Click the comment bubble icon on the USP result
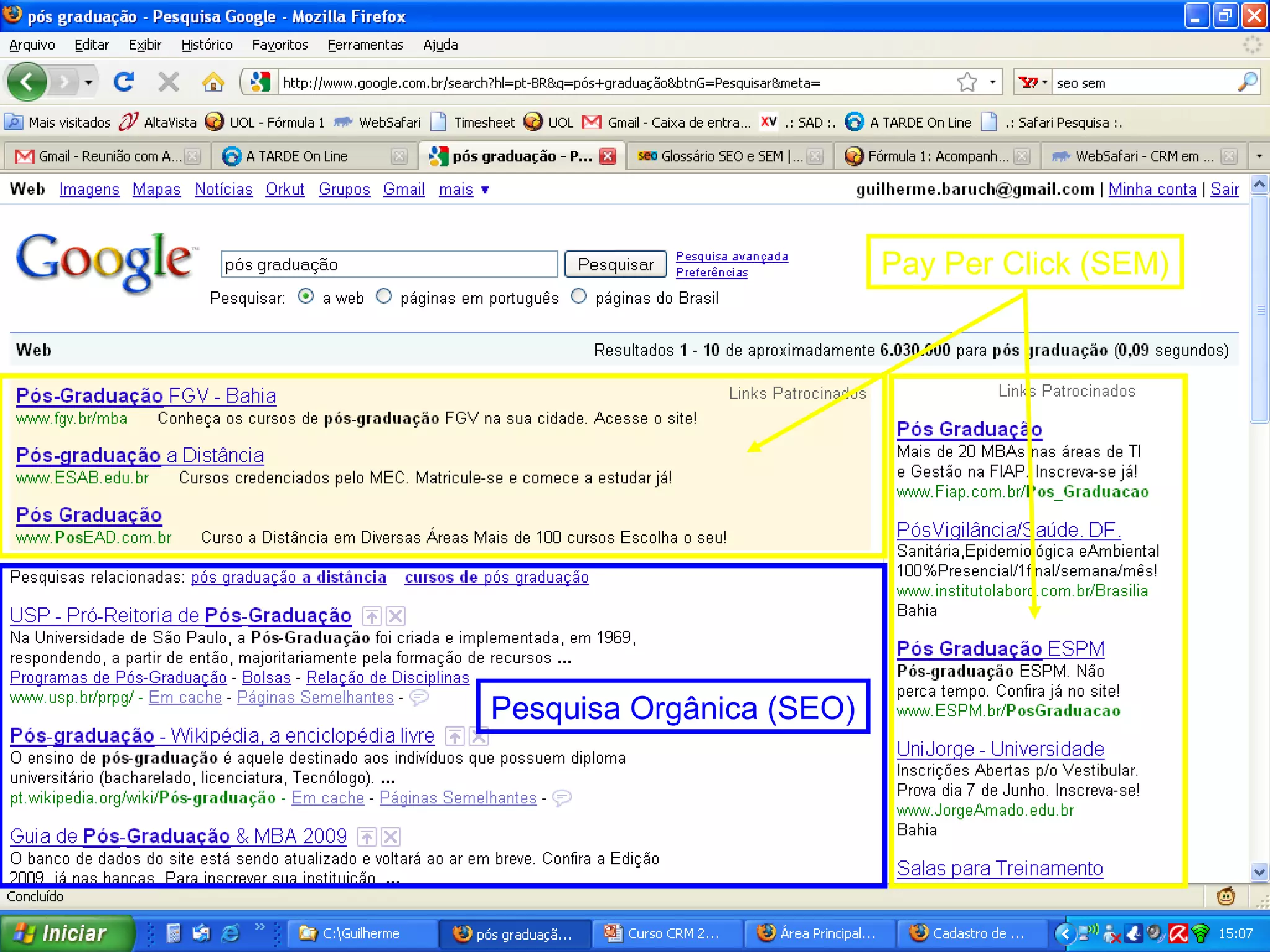Screen dimensions: 1270x952 tap(419, 697)
